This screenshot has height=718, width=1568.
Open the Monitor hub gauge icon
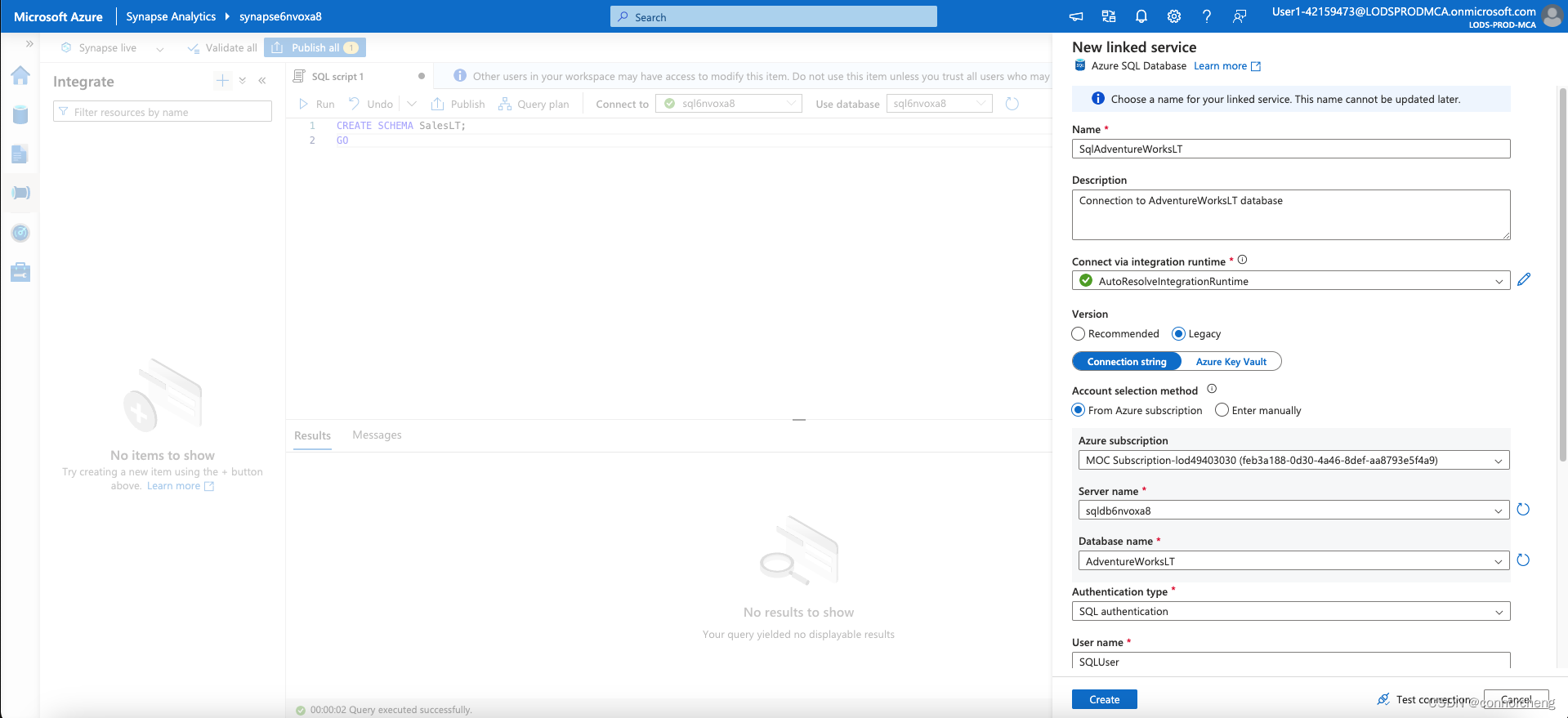20,233
